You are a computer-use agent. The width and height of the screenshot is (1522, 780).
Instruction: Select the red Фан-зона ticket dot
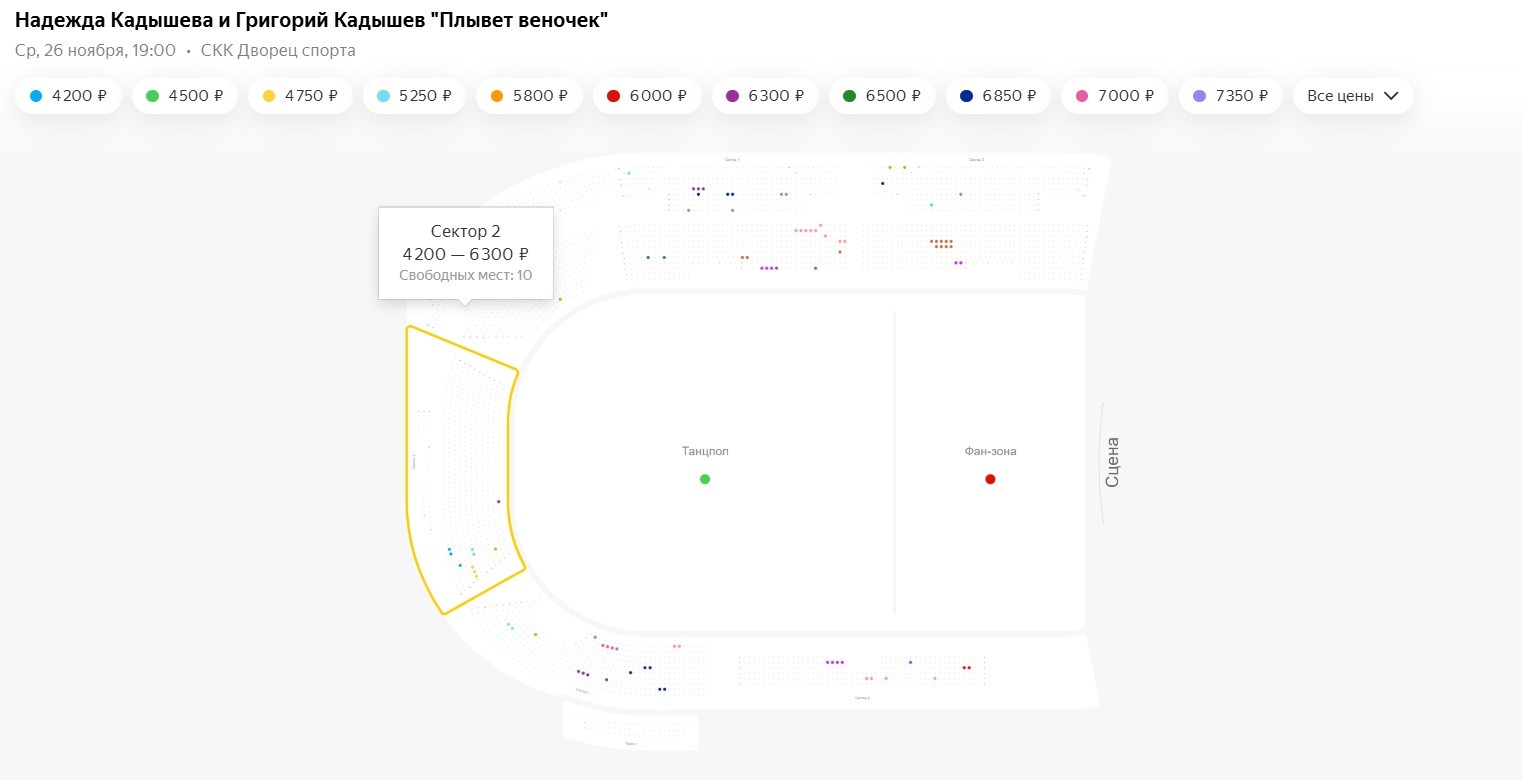click(990, 479)
